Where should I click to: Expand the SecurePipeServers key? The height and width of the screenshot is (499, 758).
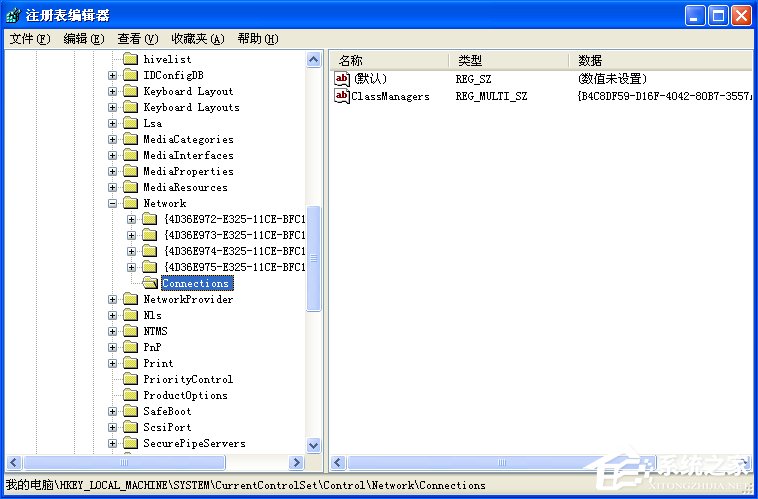click(x=112, y=443)
